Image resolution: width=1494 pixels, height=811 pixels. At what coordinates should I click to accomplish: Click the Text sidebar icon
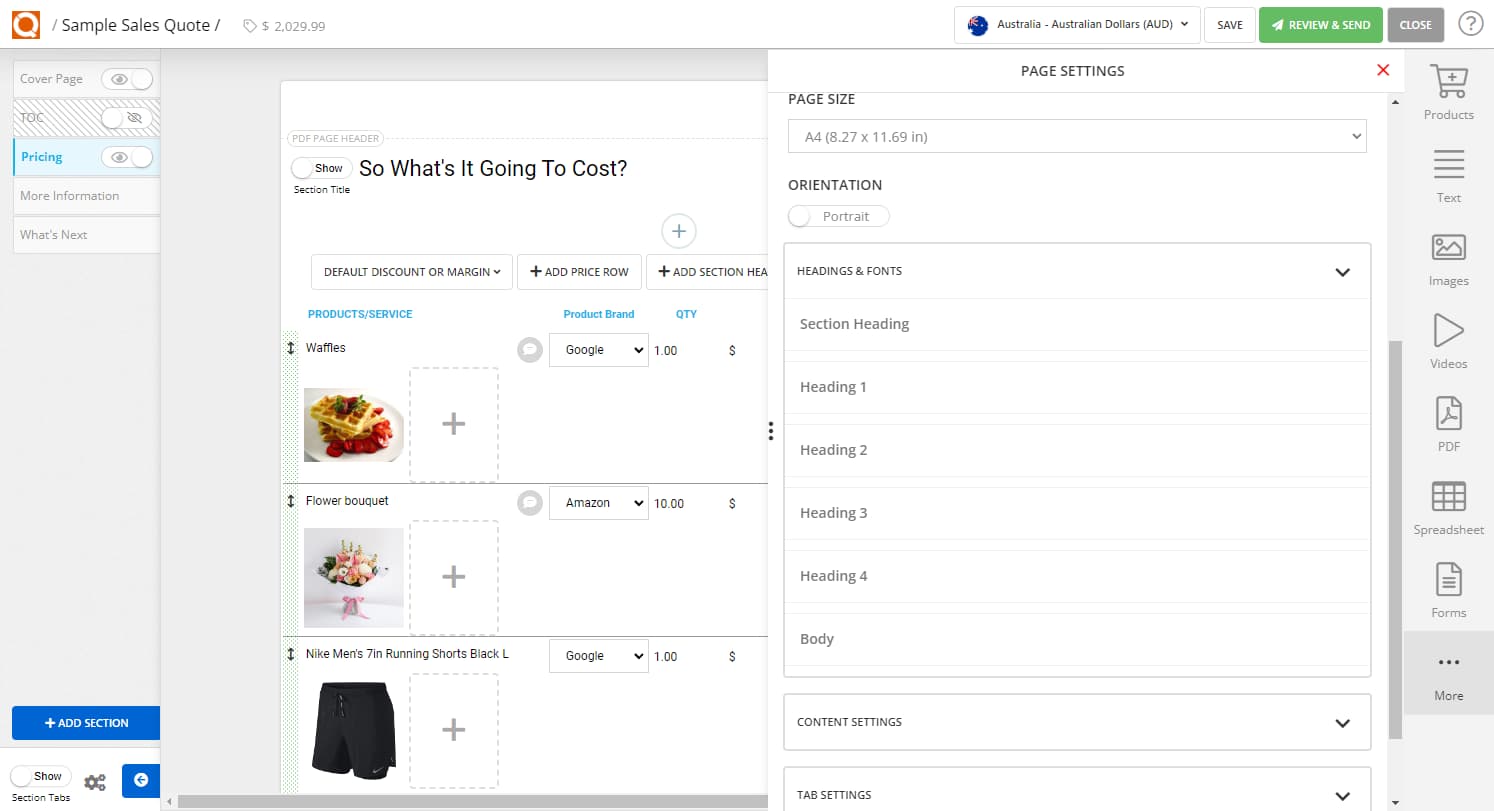(1448, 165)
